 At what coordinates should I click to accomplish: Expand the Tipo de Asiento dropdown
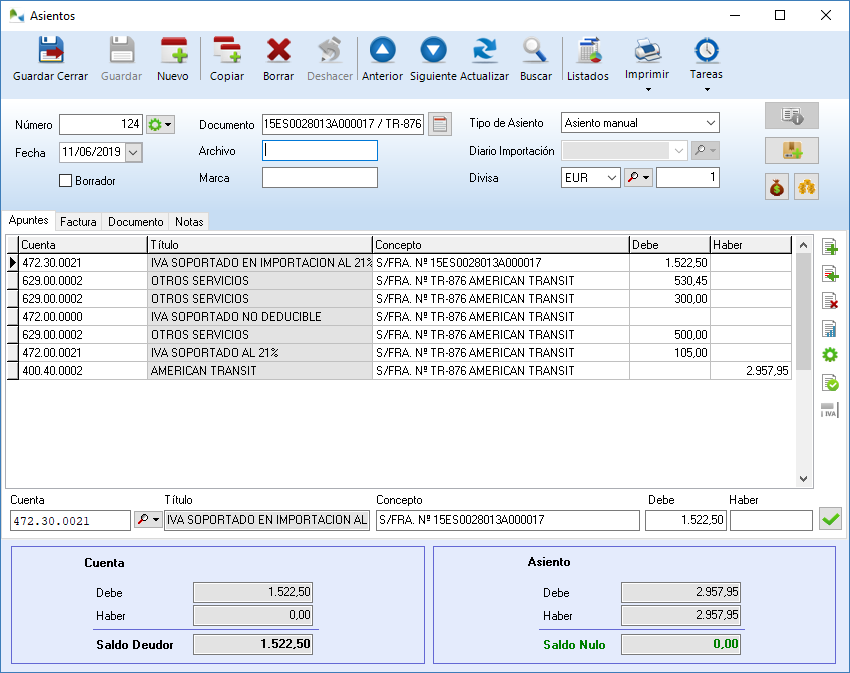pyautogui.click(x=710, y=123)
